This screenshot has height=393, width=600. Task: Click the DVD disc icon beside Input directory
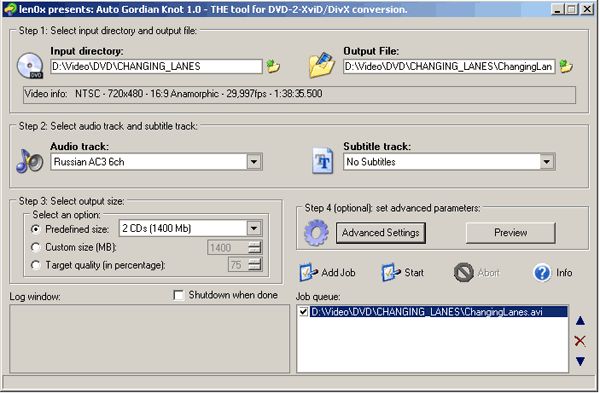point(30,65)
